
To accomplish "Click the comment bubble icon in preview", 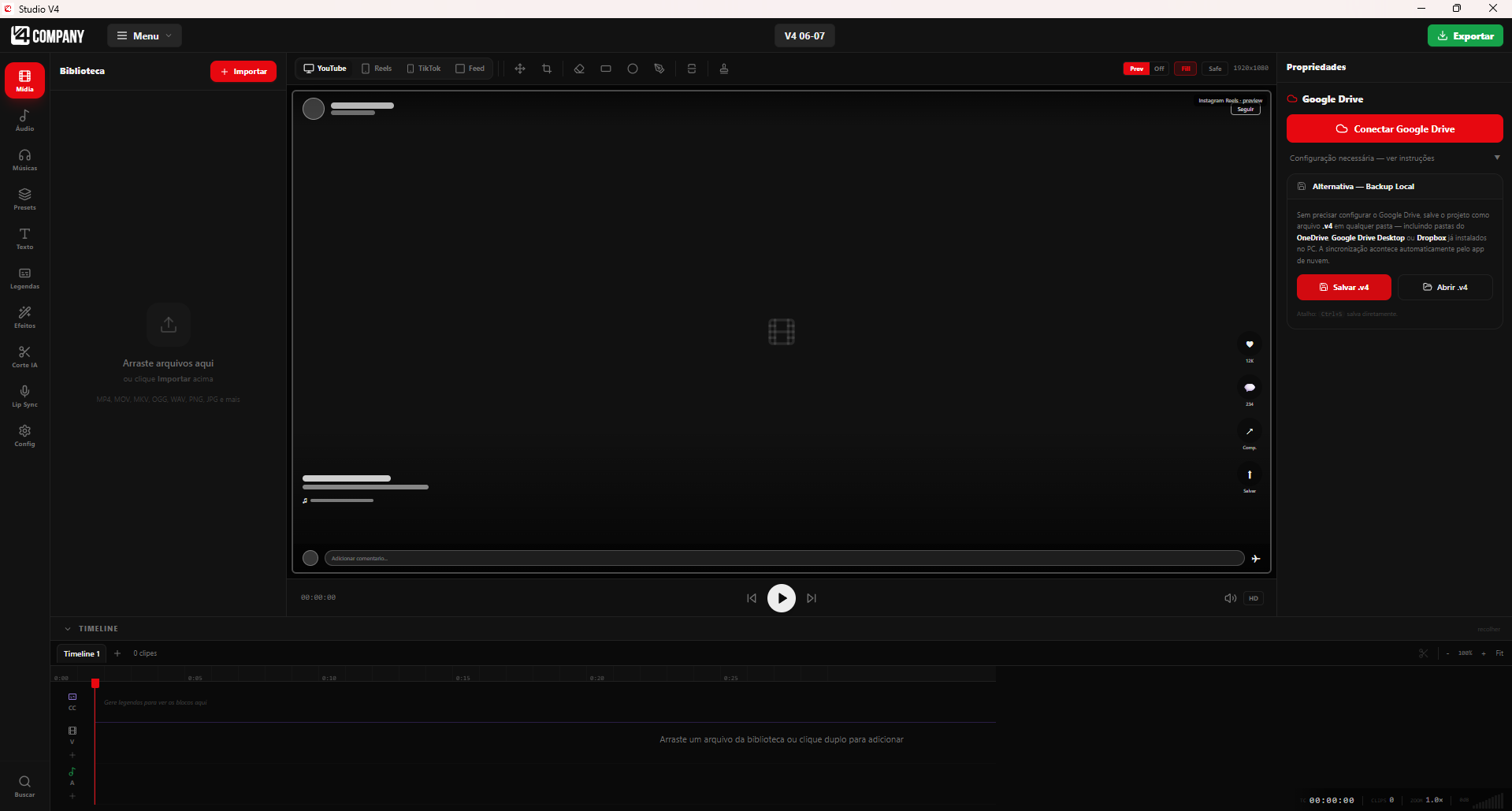I will point(1250,388).
